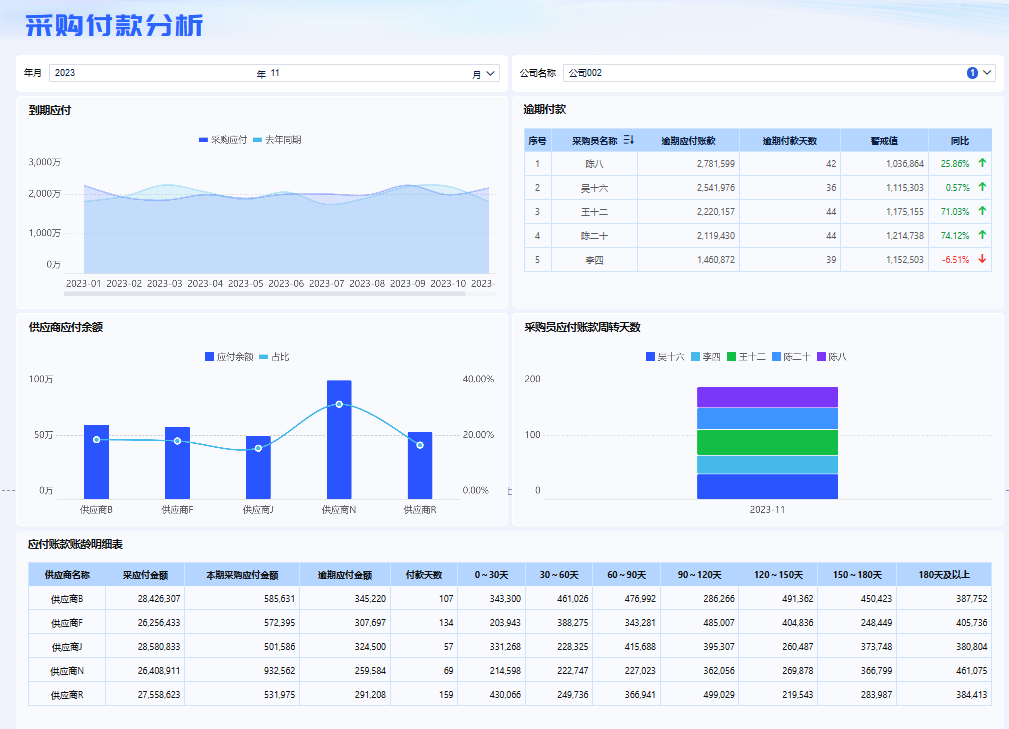Click the 供应商R bar

[x=420, y=465]
